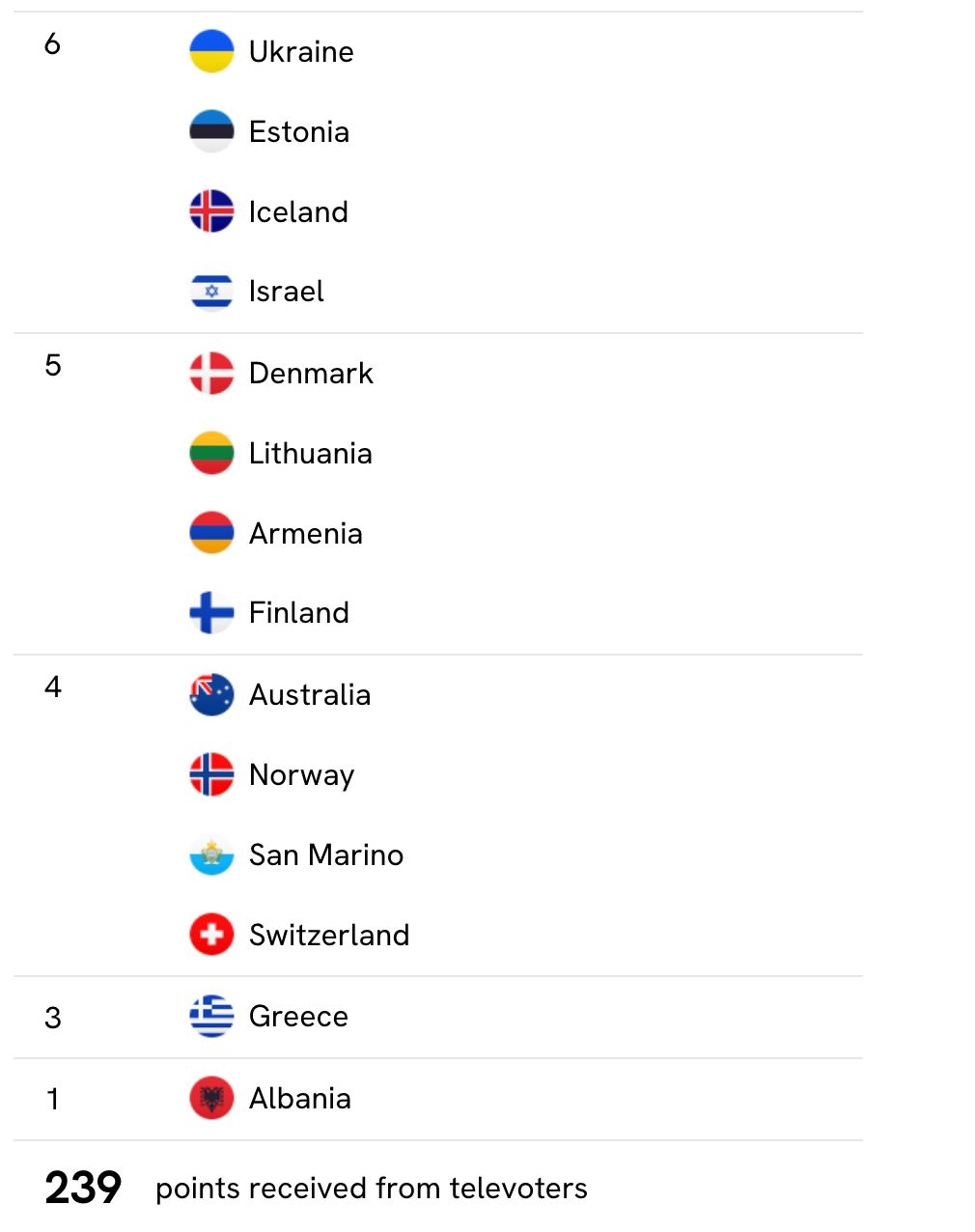Click the Lithuania flag icon
This screenshot has width=975, height=1232.
pos(211,453)
